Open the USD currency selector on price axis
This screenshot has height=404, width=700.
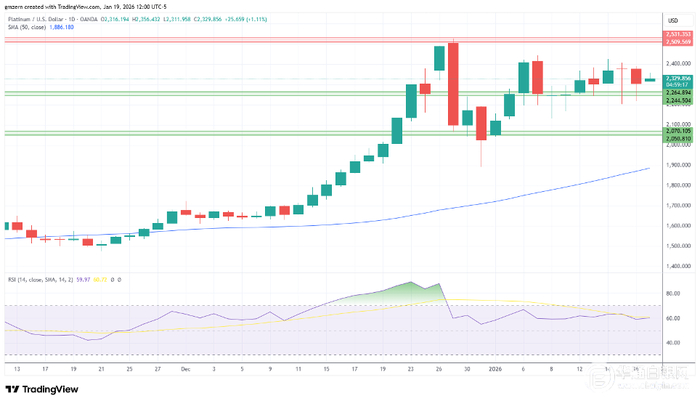pos(673,21)
